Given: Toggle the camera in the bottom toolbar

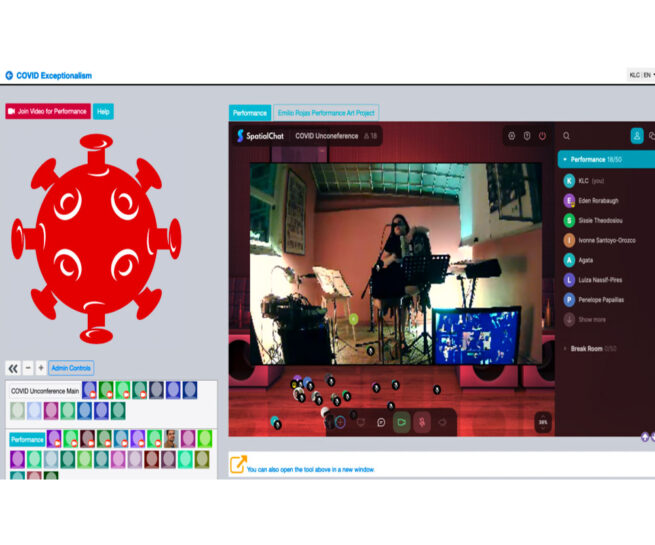Looking at the screenshot, I should pyautogui.click(x=401, y=422).
